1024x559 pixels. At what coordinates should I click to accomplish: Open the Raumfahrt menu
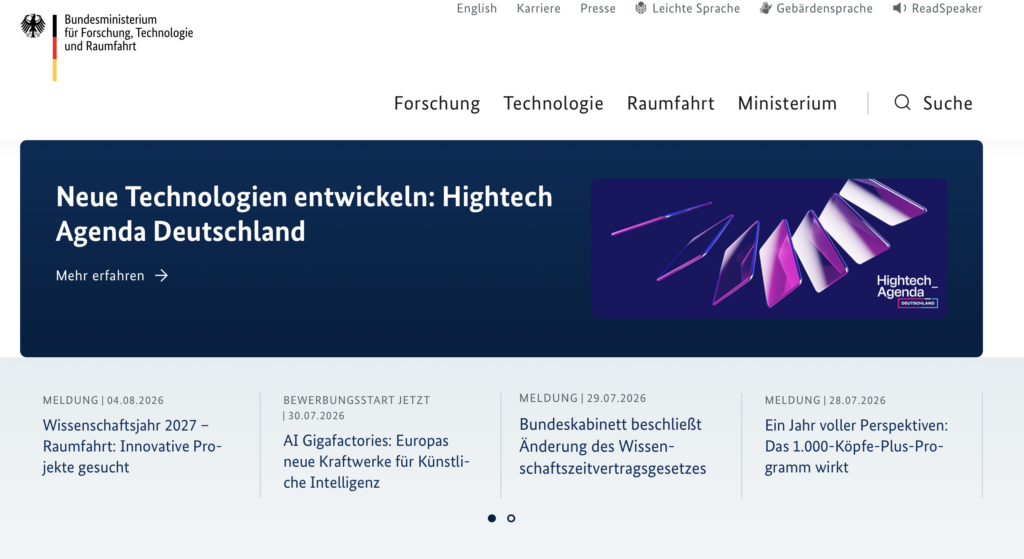671,103
